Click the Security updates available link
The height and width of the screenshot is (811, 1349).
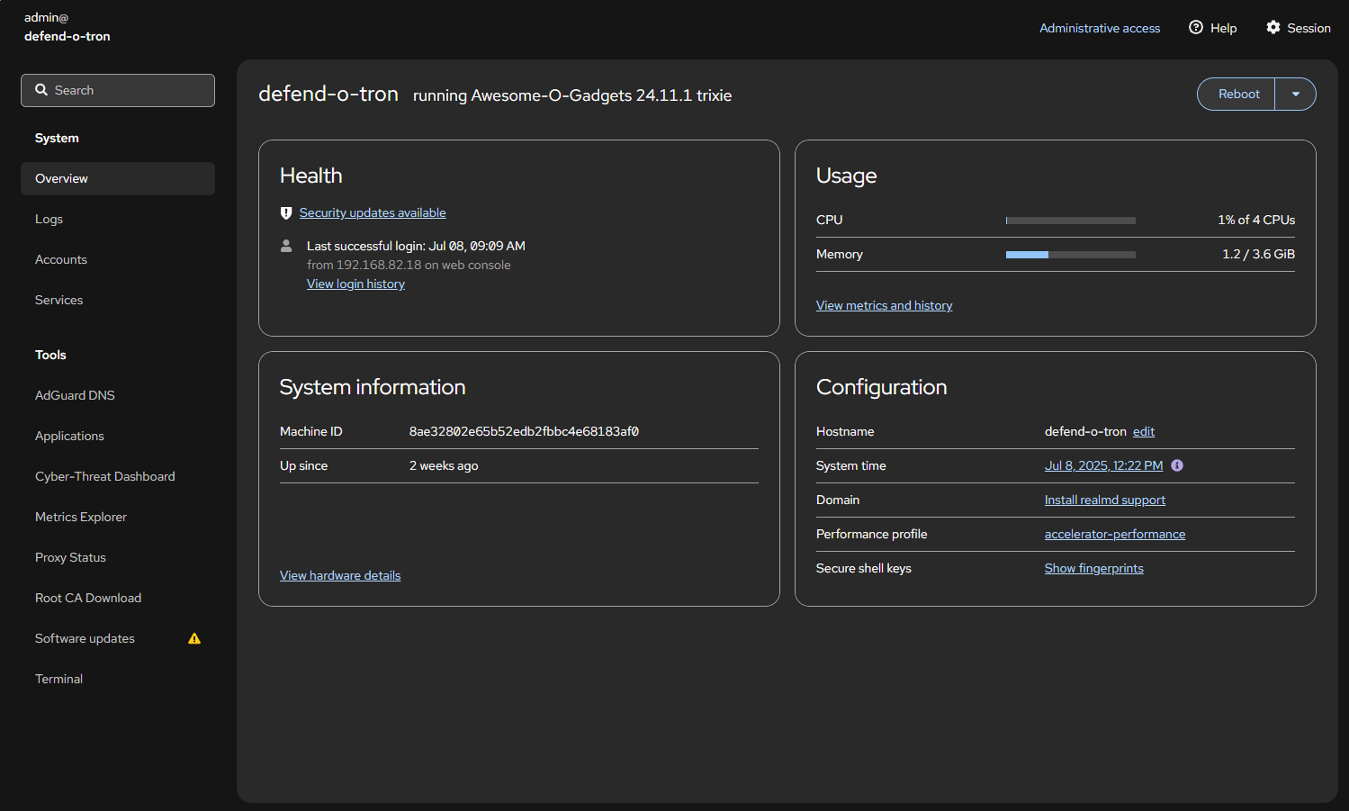coord(372,213)
